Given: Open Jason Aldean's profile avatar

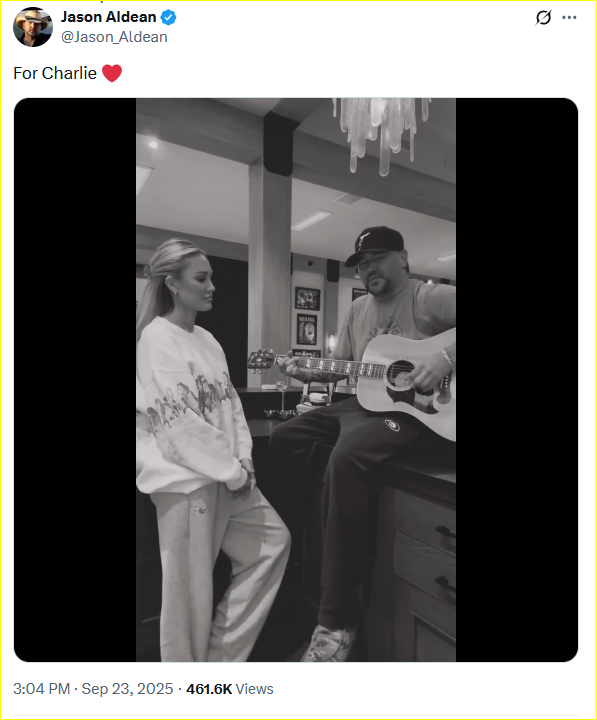Looking at the screenshot, I should pos(33,27).
